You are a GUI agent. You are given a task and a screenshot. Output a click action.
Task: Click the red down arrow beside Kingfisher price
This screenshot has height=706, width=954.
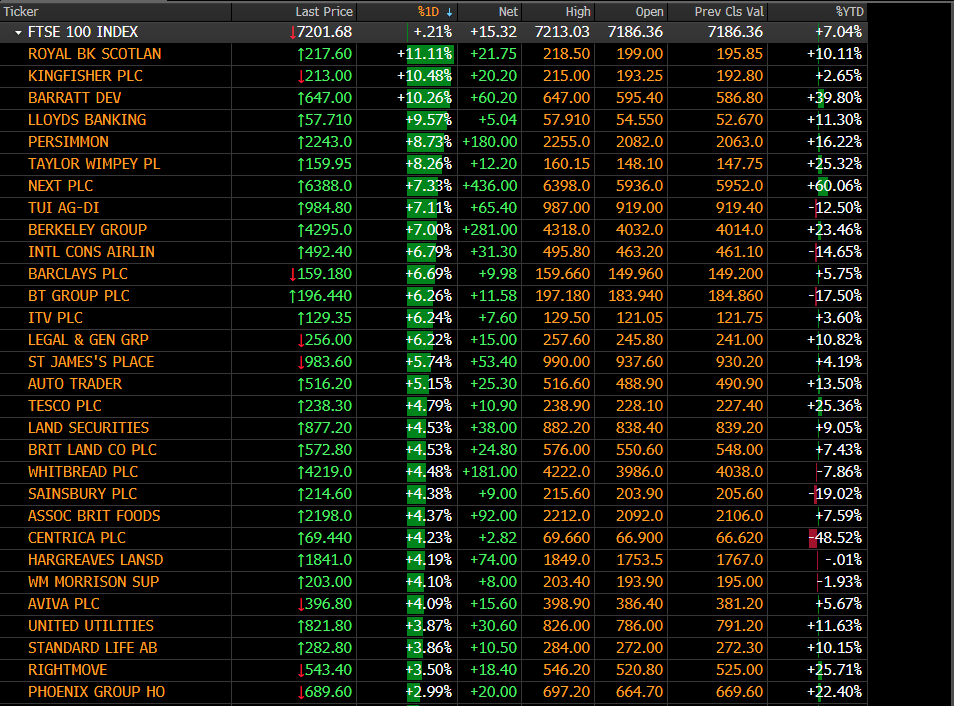coord(301,76)
